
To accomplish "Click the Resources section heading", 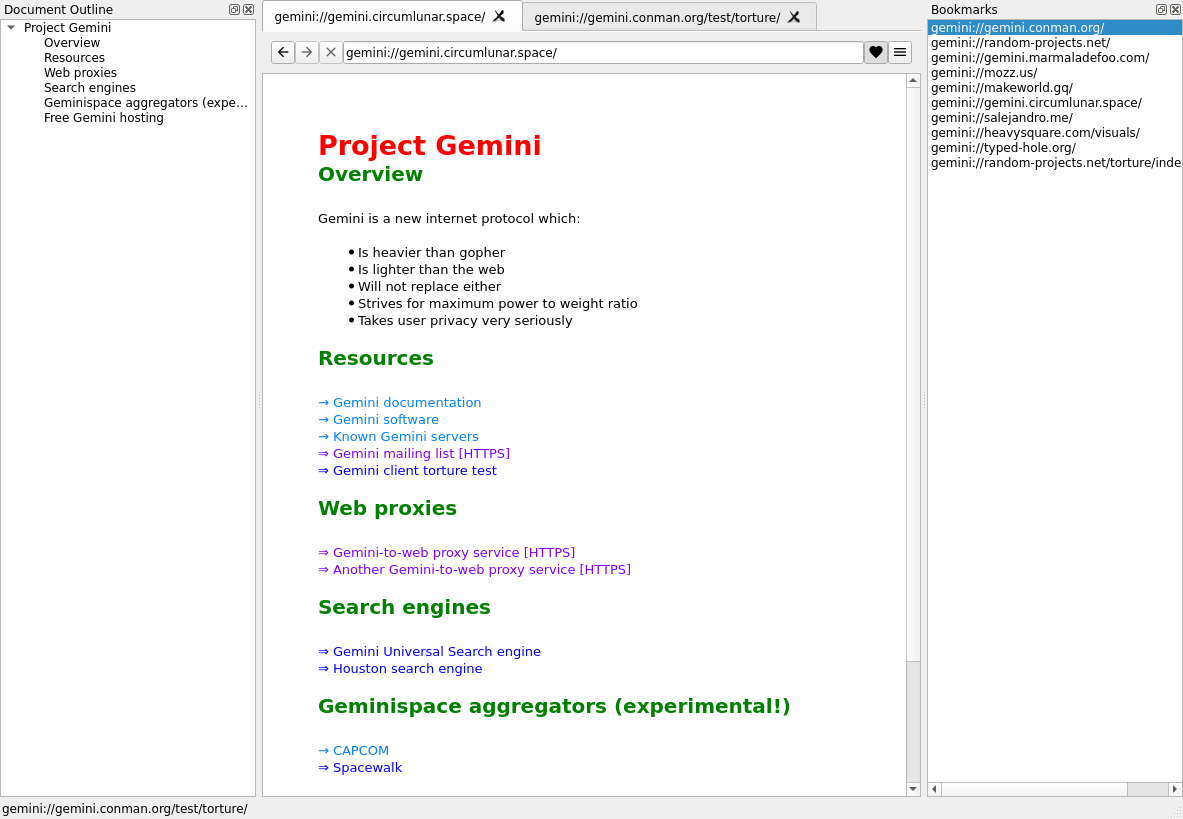I will tap(376, 358).
